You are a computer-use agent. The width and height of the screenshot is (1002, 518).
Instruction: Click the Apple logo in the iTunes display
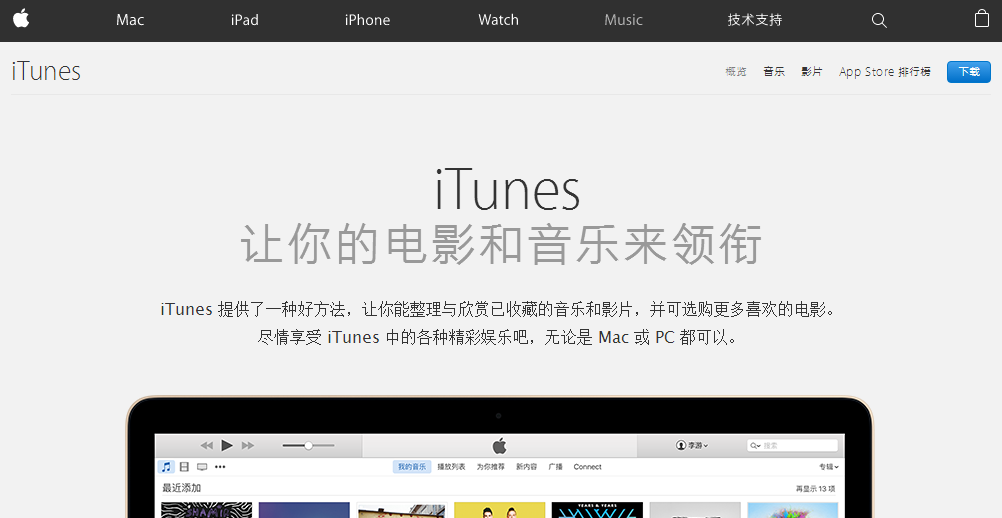point(499,445)
